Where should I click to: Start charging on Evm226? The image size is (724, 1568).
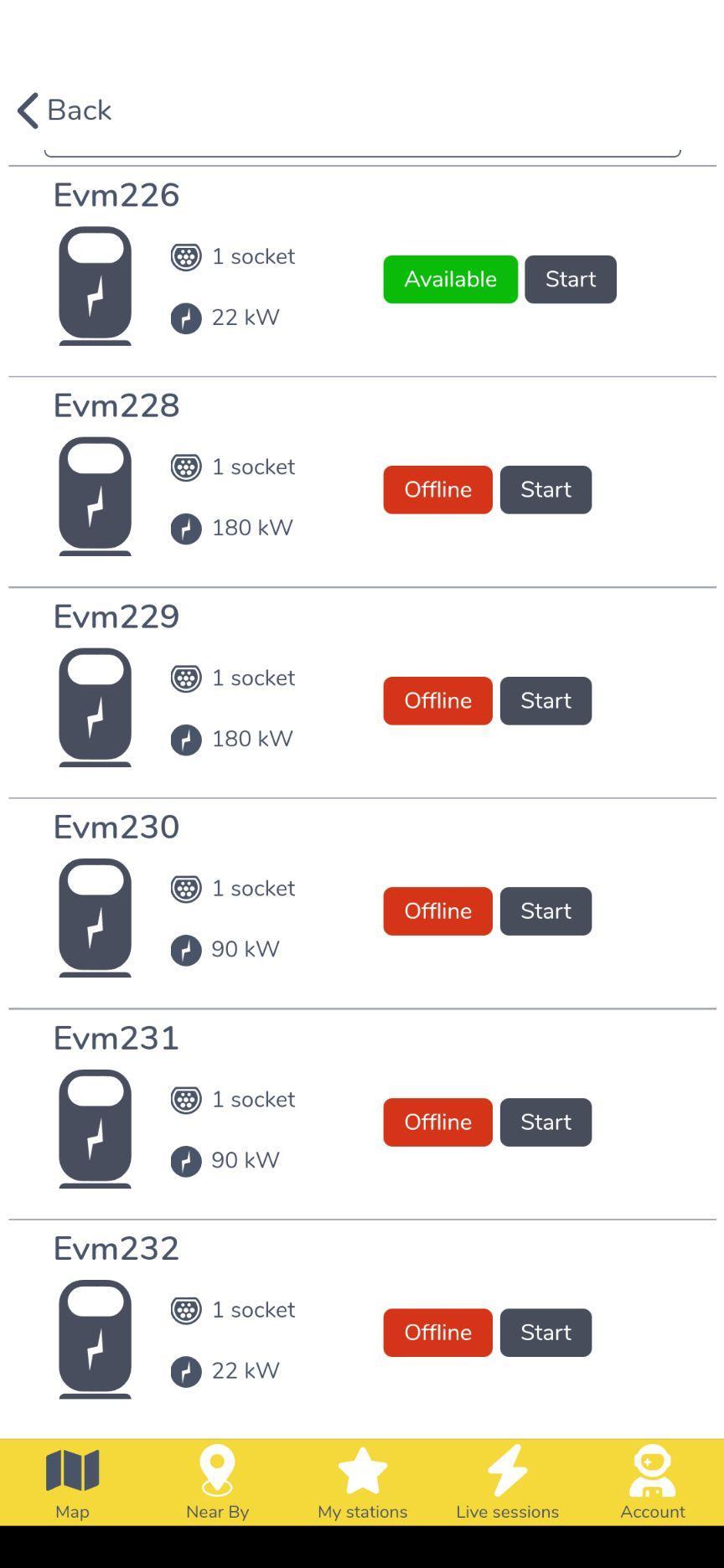[571, 279]
